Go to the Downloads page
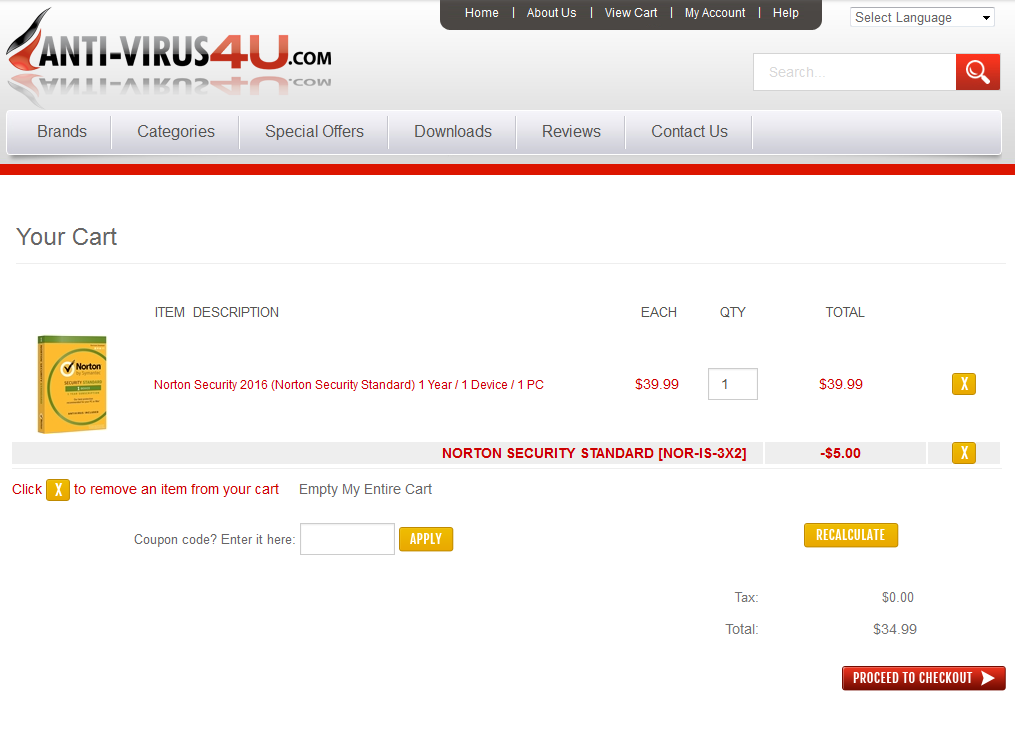This screenshot has height=754, width=1015. point(452,131)
